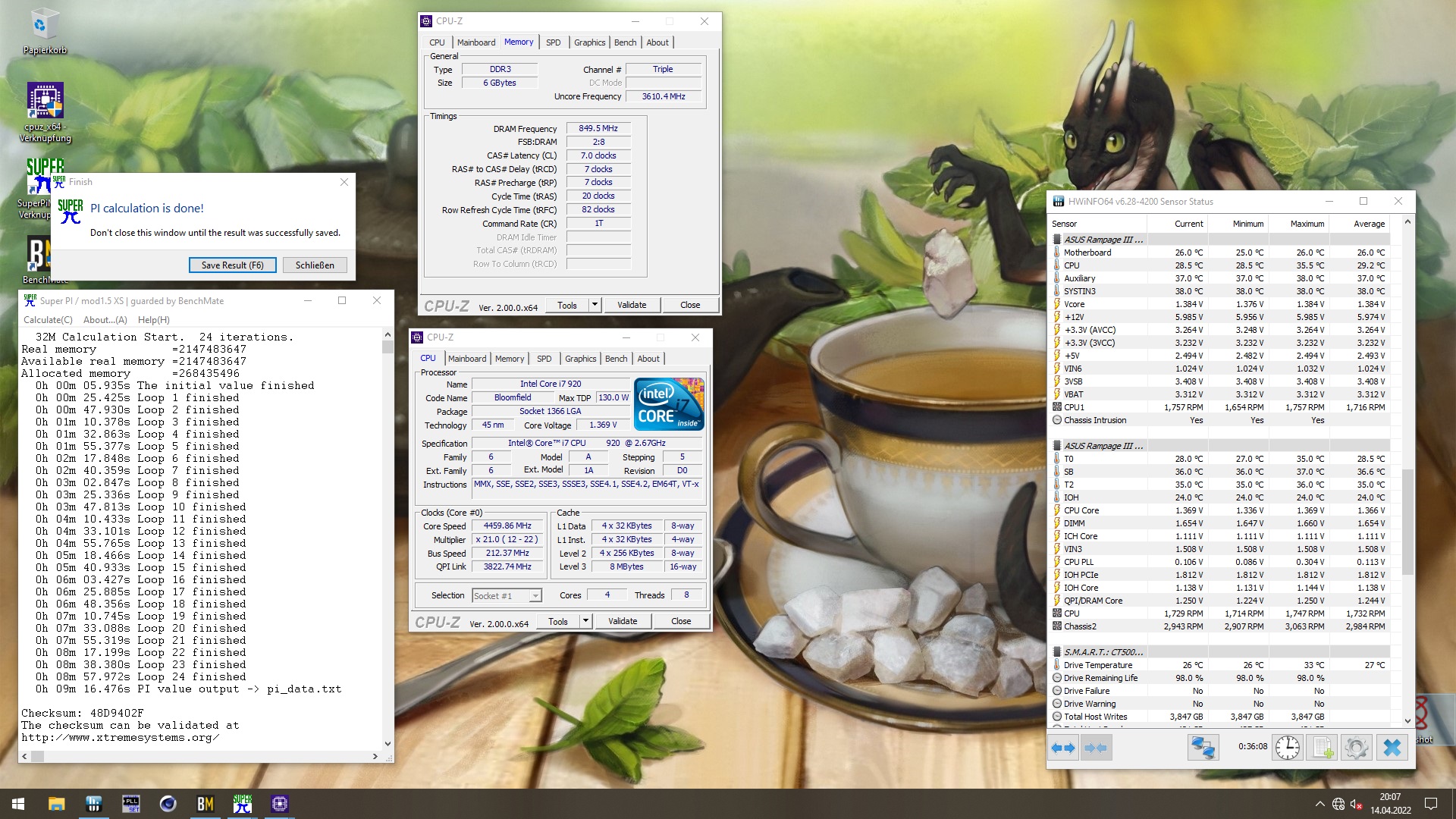Click CPU-Z Memory window title icon

pyautogui.click(x=426, y=21)
